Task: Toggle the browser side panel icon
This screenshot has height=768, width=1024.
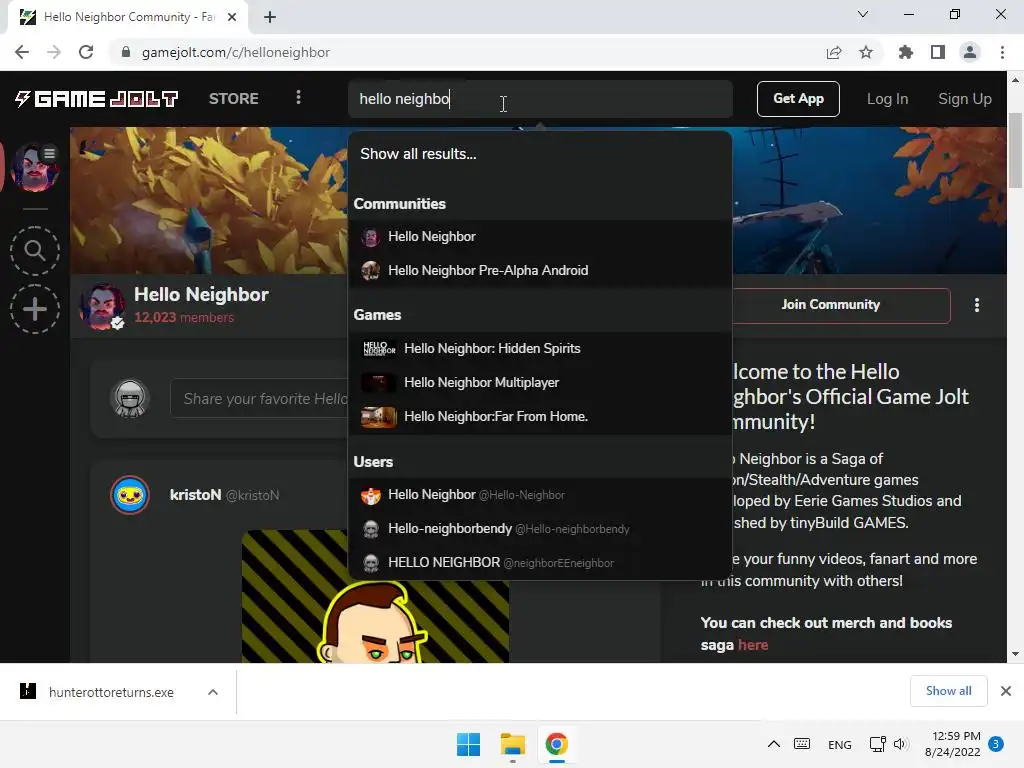Action: [938, 52]
